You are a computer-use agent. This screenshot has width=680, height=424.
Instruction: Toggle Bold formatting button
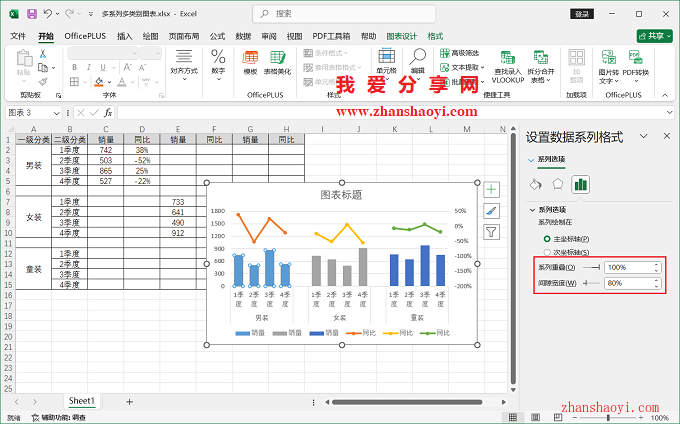click(x=74, y=67)
